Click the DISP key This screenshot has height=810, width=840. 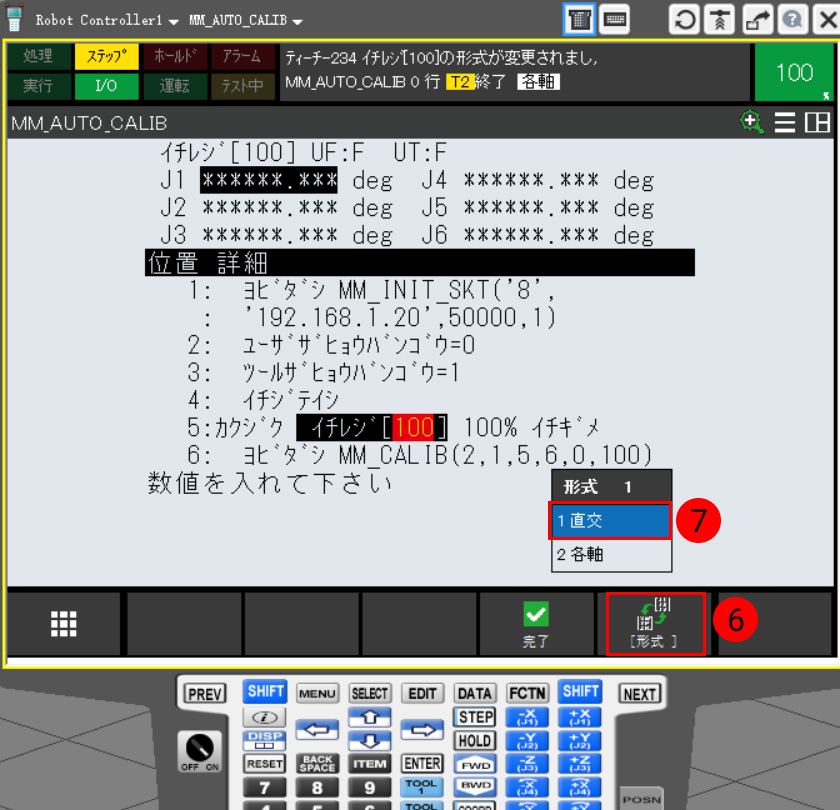pyautogui.click(x=265, y=740)
